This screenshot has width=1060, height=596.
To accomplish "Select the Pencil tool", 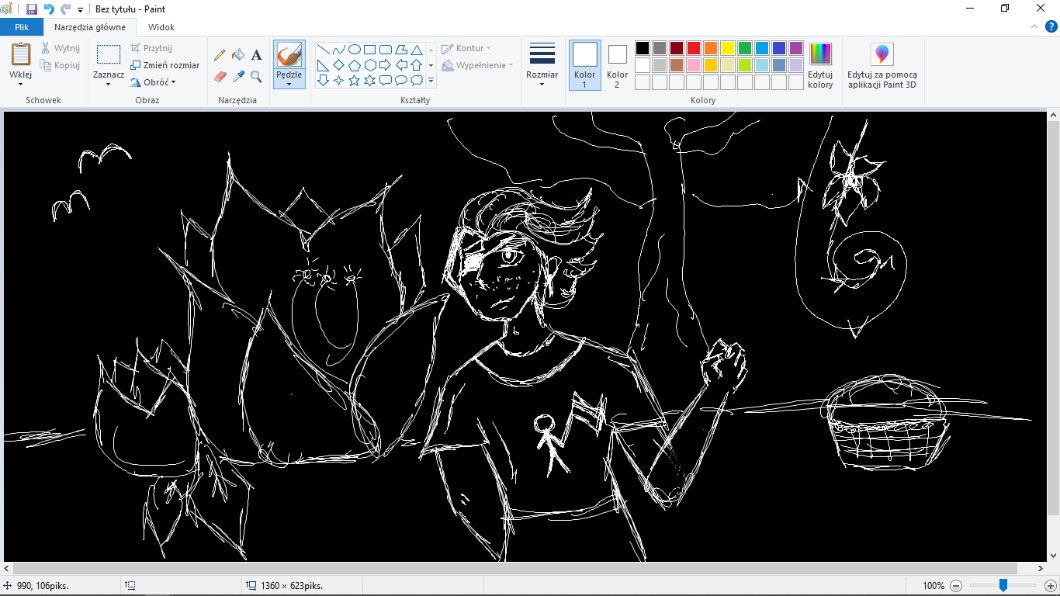I will pyautogui.click(x=220, y=55).
